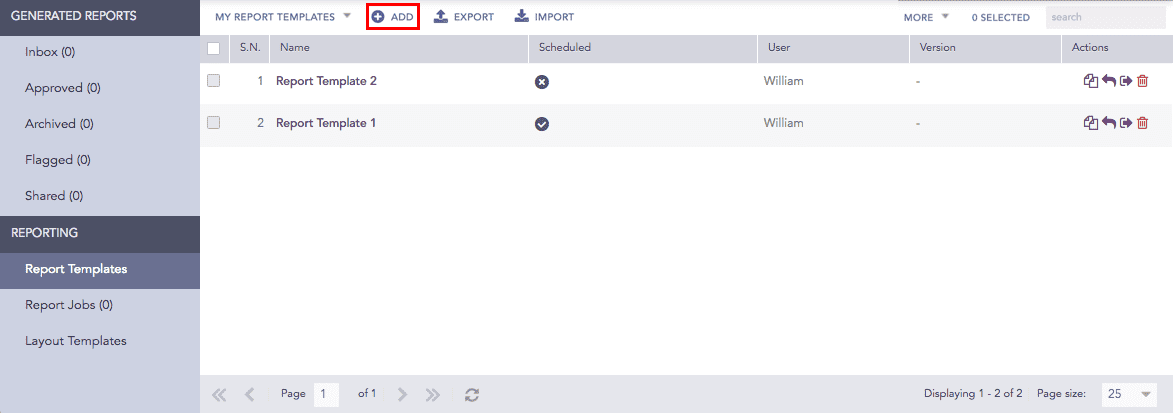Image resolution: width=1173 pixels, height=413 pixels.
Task: Toggle the select-all checkbox in the table header
Action: coord(213,48)
